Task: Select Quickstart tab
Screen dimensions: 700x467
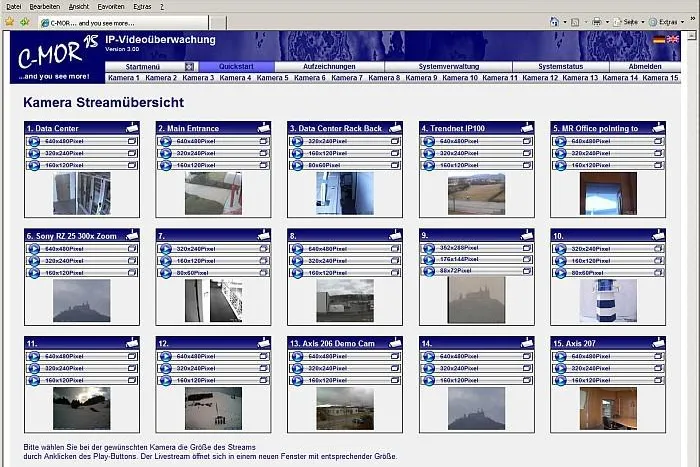Action: pyautogui.click(x=236, y=67)
